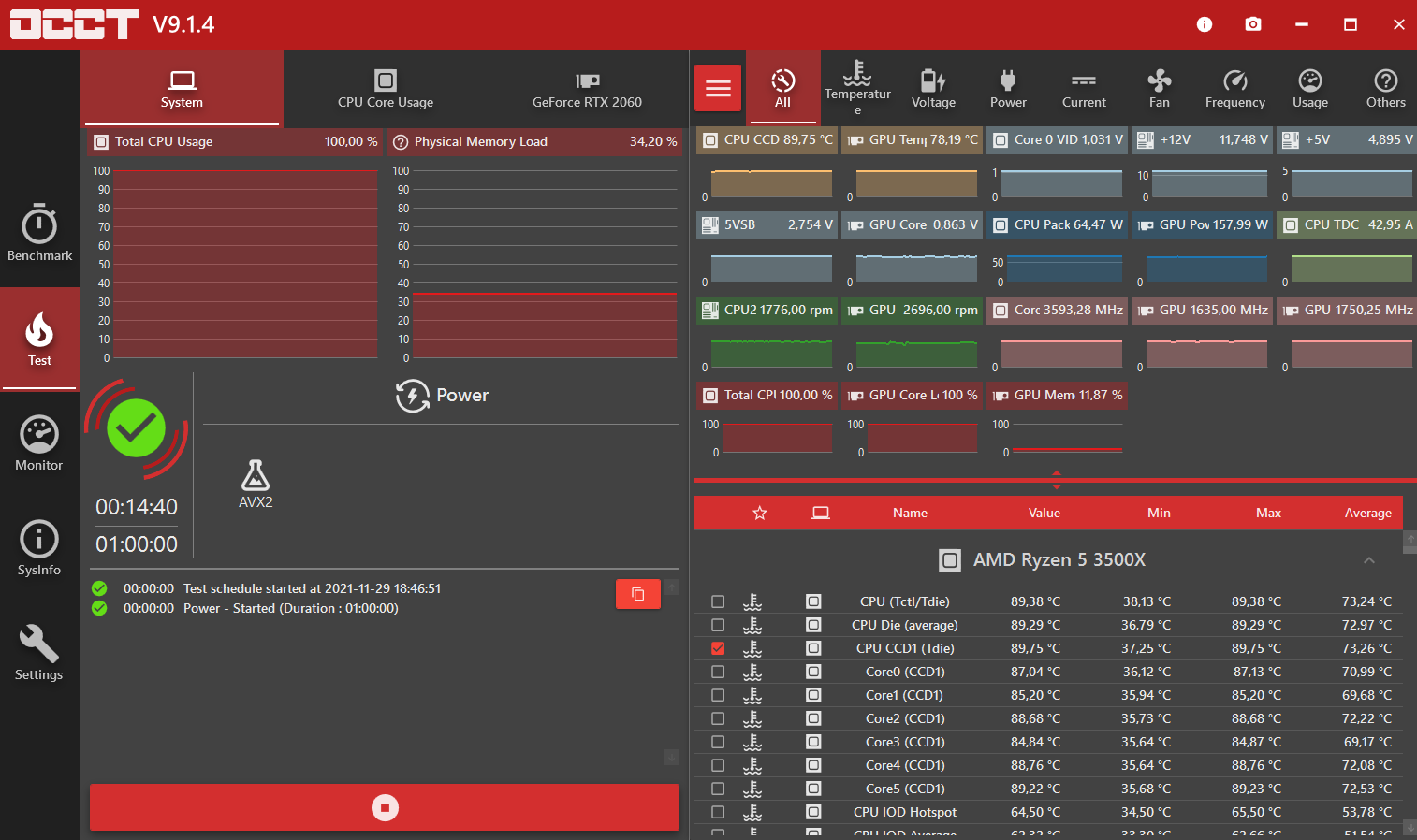Select the Temperature sensor filter

tap(857, 89)
